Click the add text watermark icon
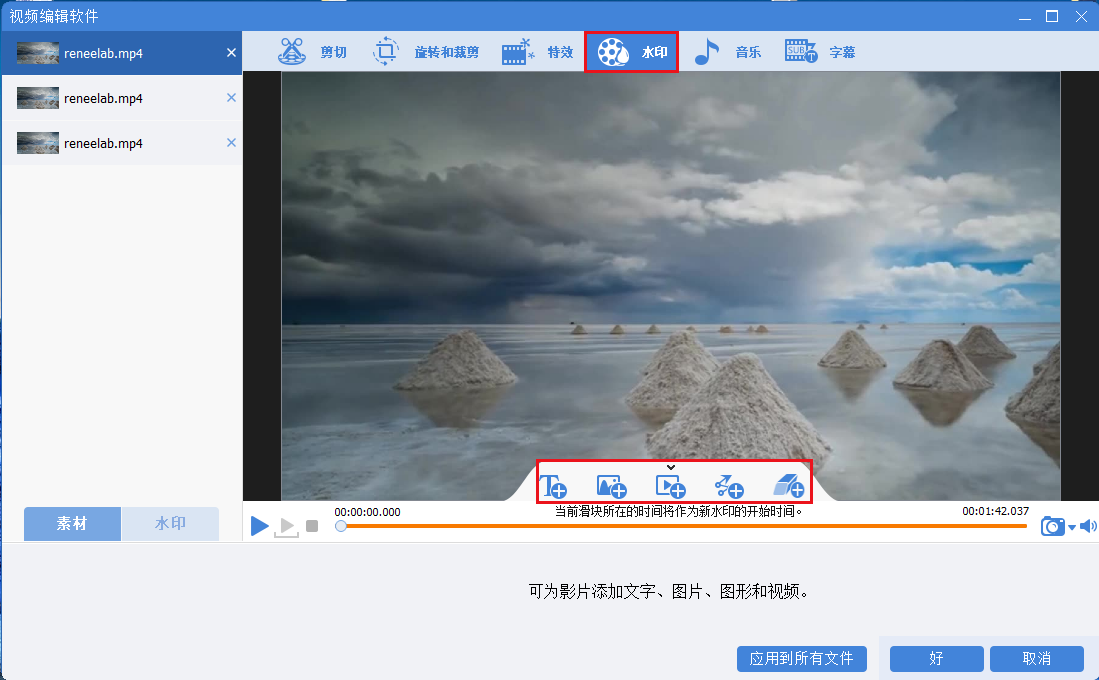 coord(553,485)
